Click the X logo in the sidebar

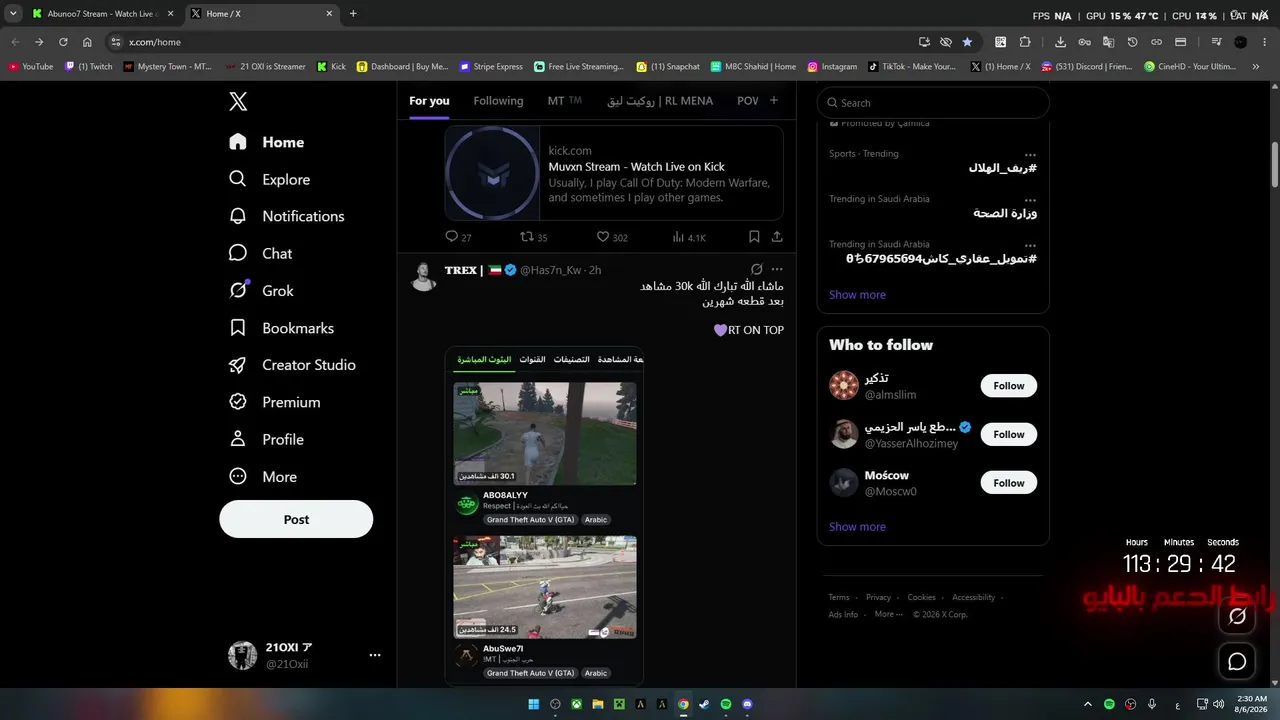[238, 101]
